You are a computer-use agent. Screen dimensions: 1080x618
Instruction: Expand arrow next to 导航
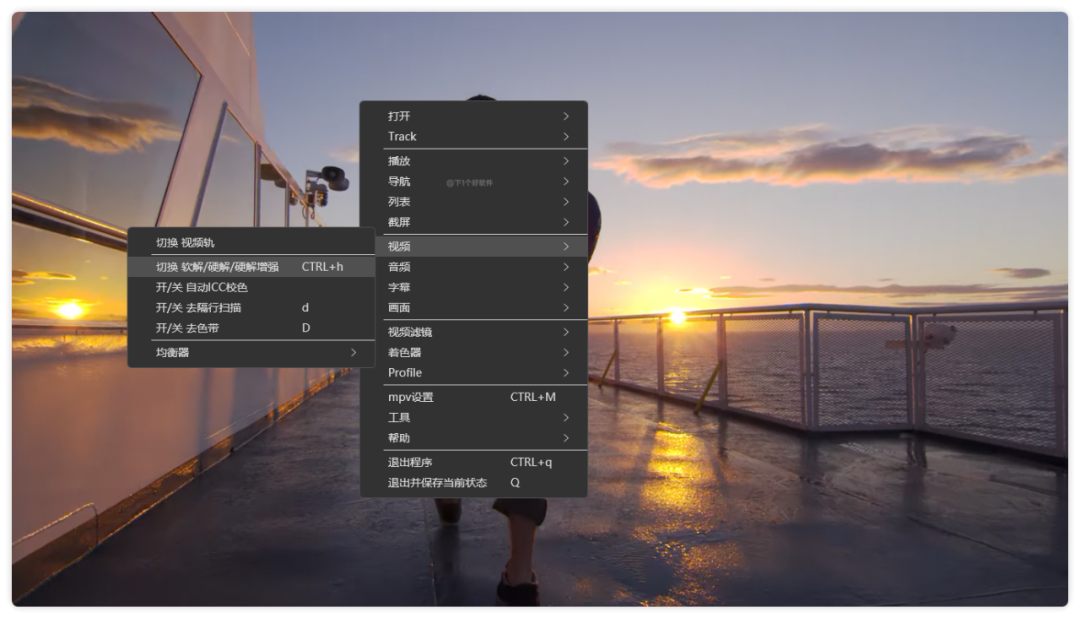(566, 181)
